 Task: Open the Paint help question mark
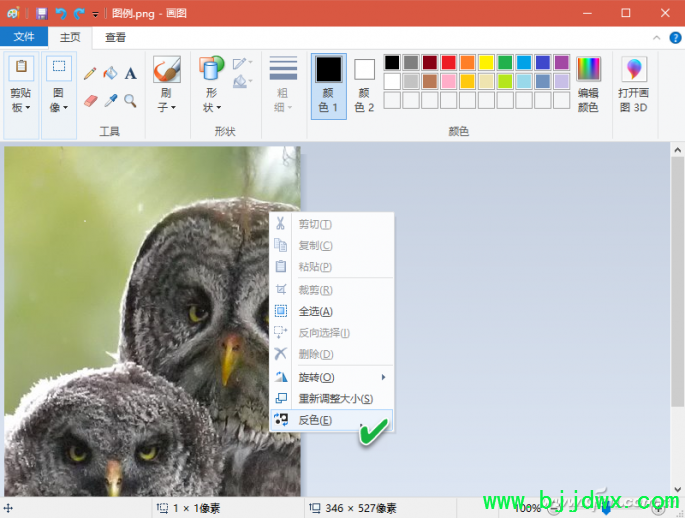[x=675, y=38]
